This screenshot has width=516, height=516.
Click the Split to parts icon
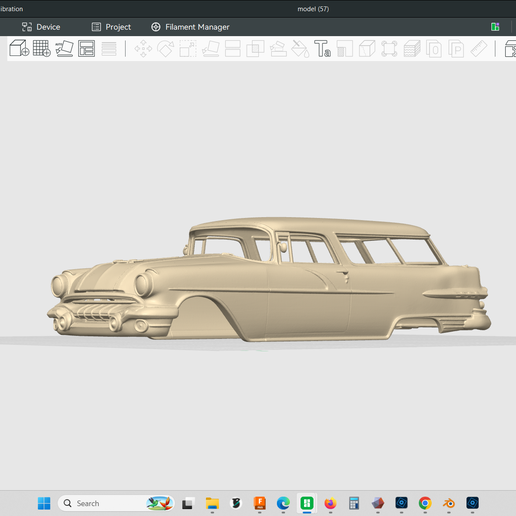coord(456,49)
